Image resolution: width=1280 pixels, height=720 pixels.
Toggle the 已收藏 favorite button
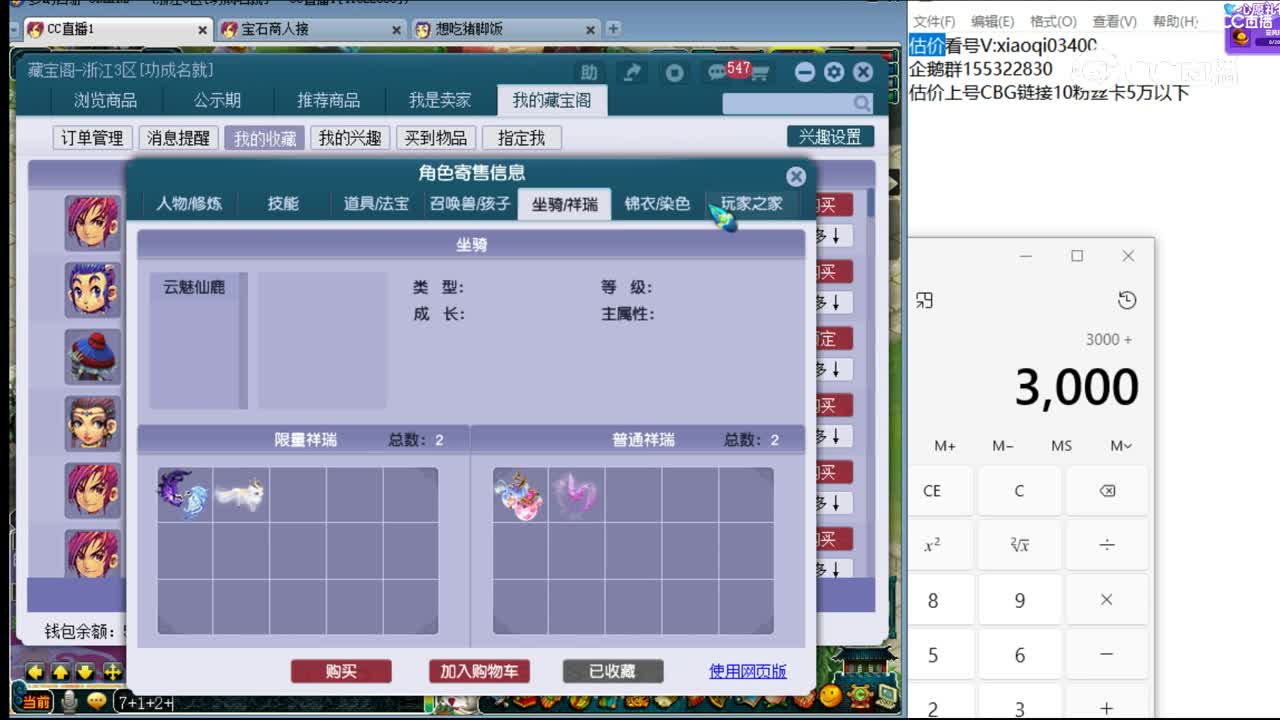coord(612,671)
